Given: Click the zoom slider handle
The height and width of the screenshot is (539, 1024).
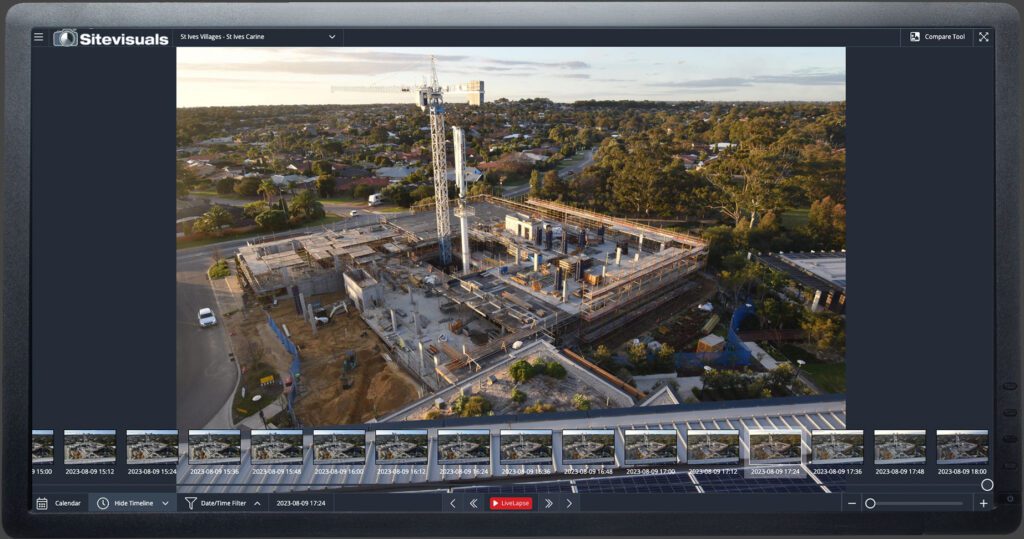Looking at the screenshot, I should (x=870, y=503).
